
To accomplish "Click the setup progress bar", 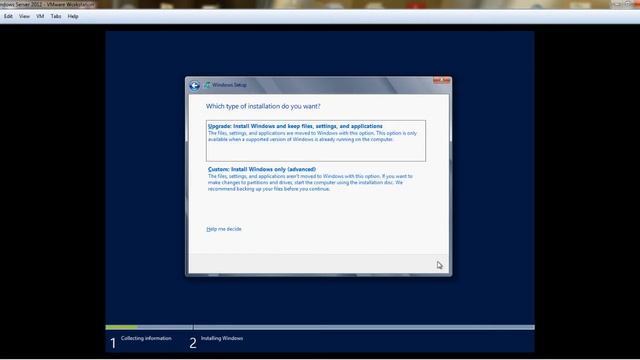I will [320, 327].
